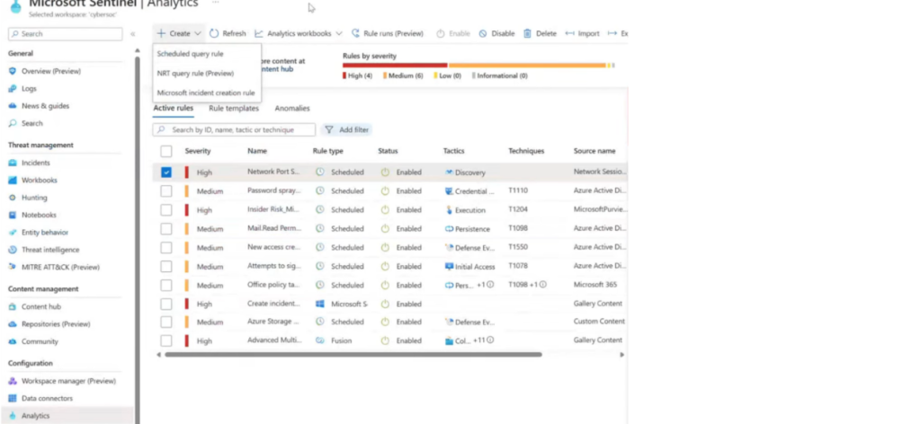Click the Repositories (Preview) cloud icon
Viewport: 921px width, 424px height.
coord(12,324)
